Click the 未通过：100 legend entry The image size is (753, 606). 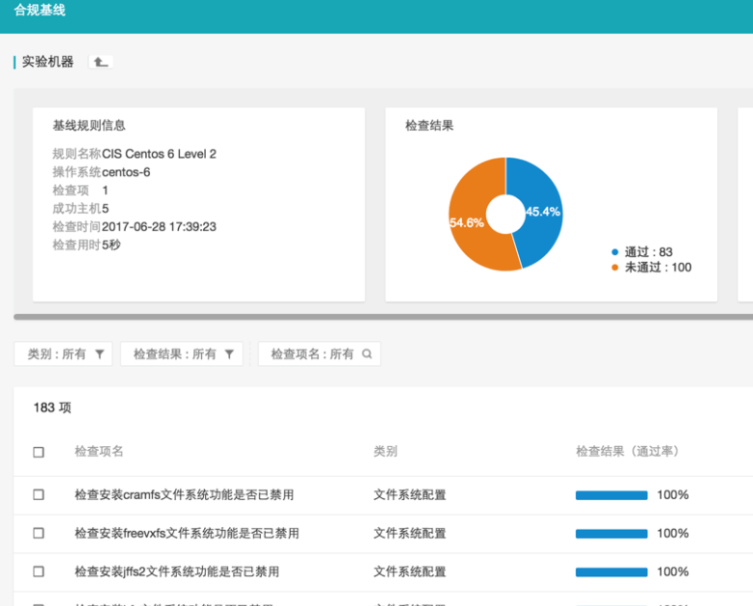tap(652, 267)
